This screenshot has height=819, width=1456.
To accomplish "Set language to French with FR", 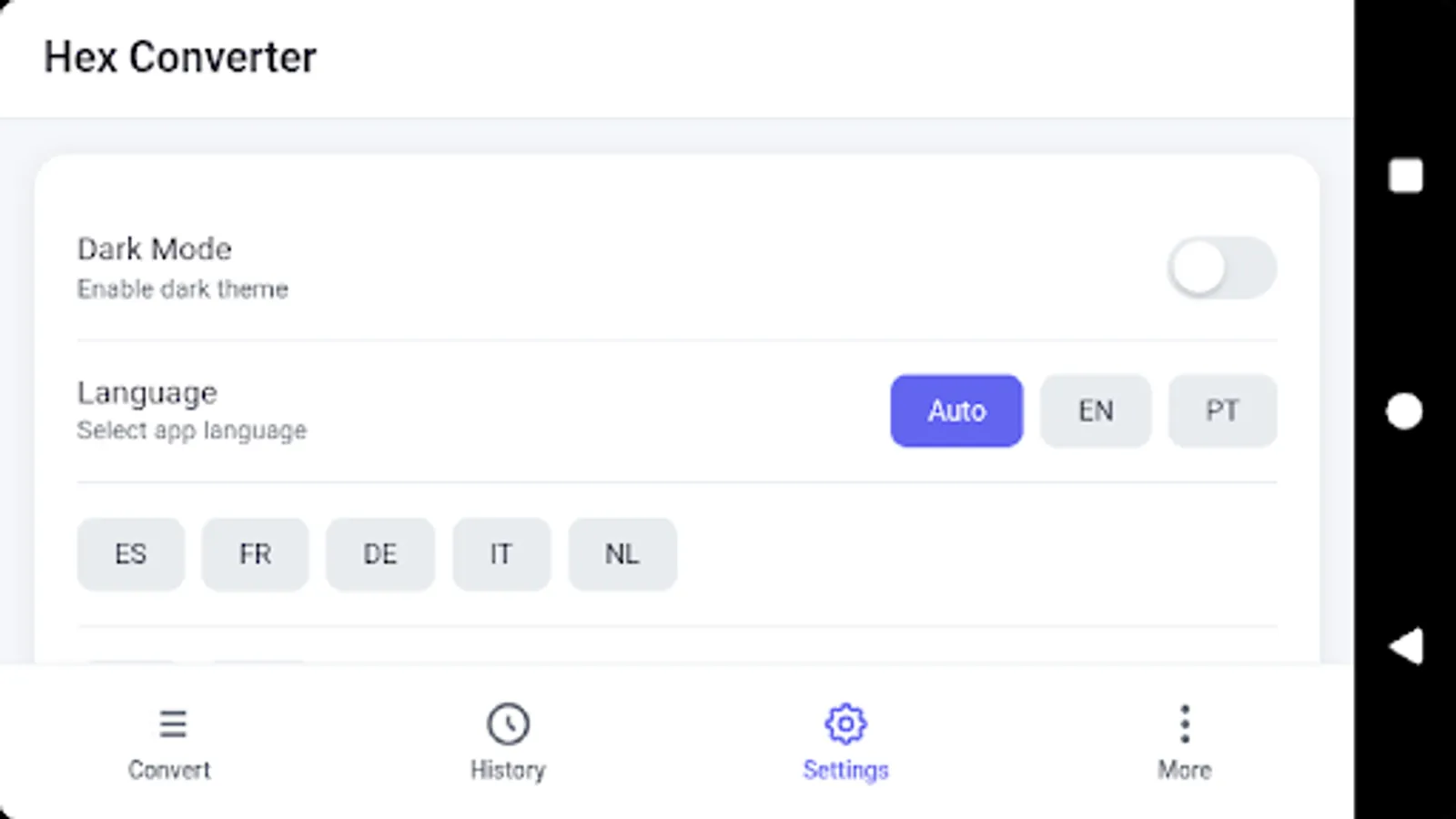I will pyautogui.click(x=255, y=554).
